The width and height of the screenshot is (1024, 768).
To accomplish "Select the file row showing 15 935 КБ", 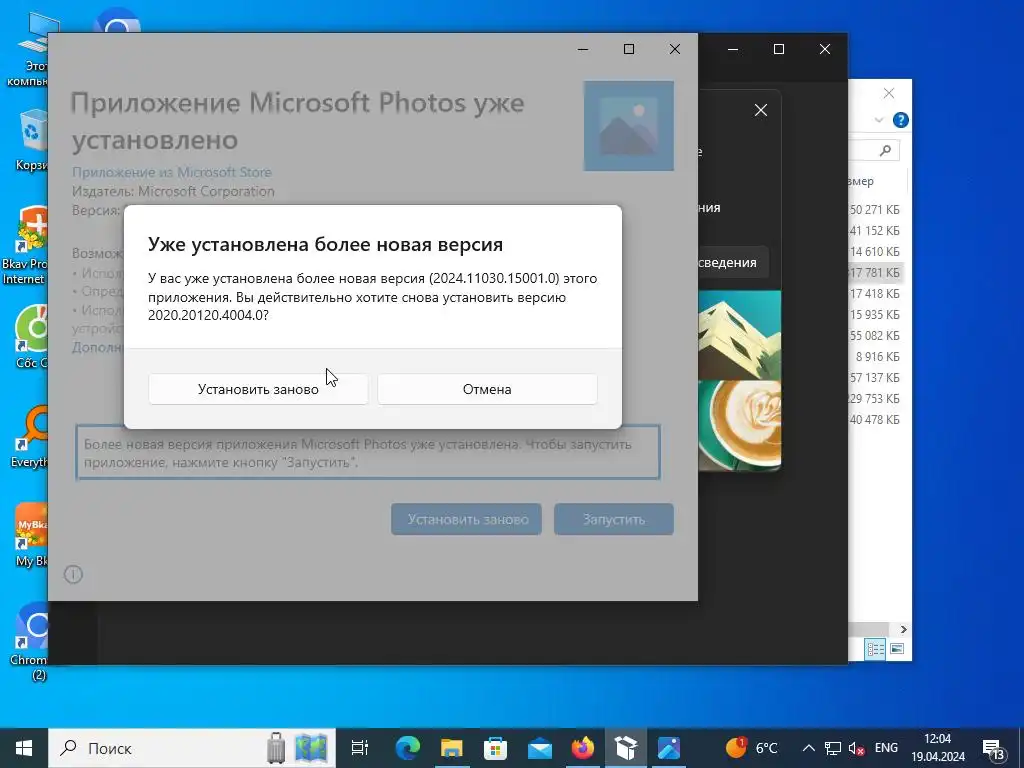I will (x=876, y=315).
